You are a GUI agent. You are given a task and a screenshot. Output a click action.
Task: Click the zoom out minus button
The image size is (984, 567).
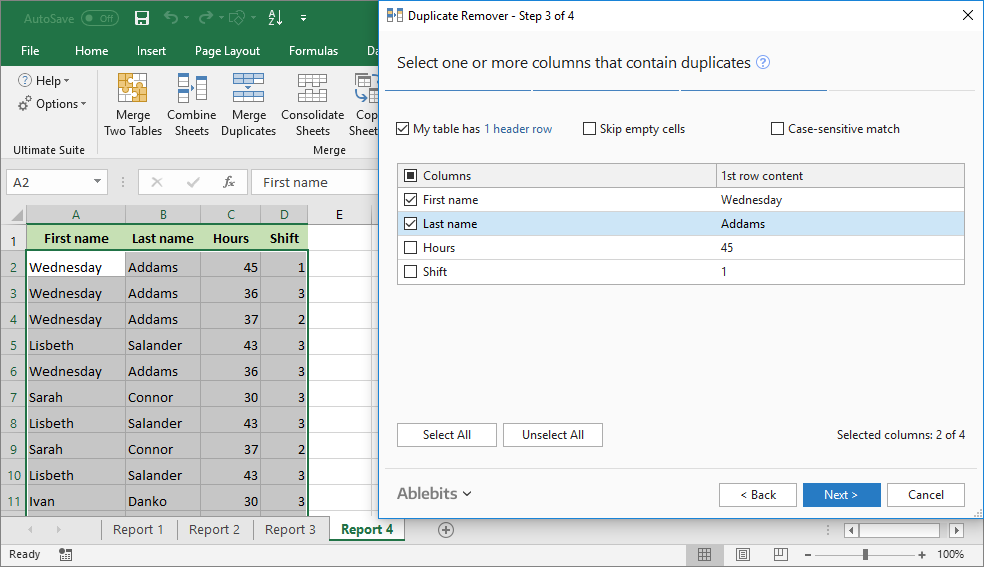(808, 555)
